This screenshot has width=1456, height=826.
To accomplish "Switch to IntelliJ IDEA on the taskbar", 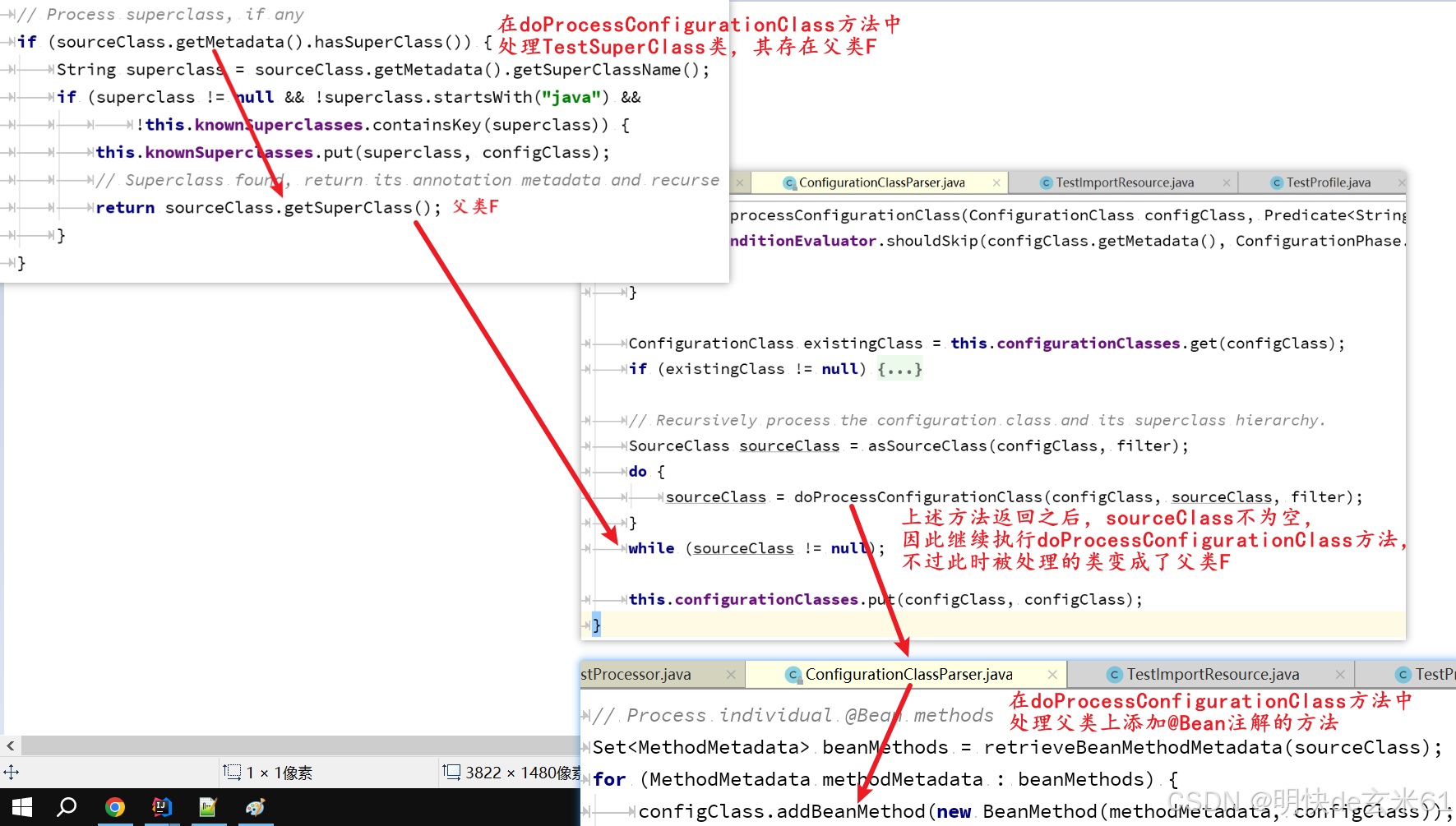I will [x=162, y=807].
